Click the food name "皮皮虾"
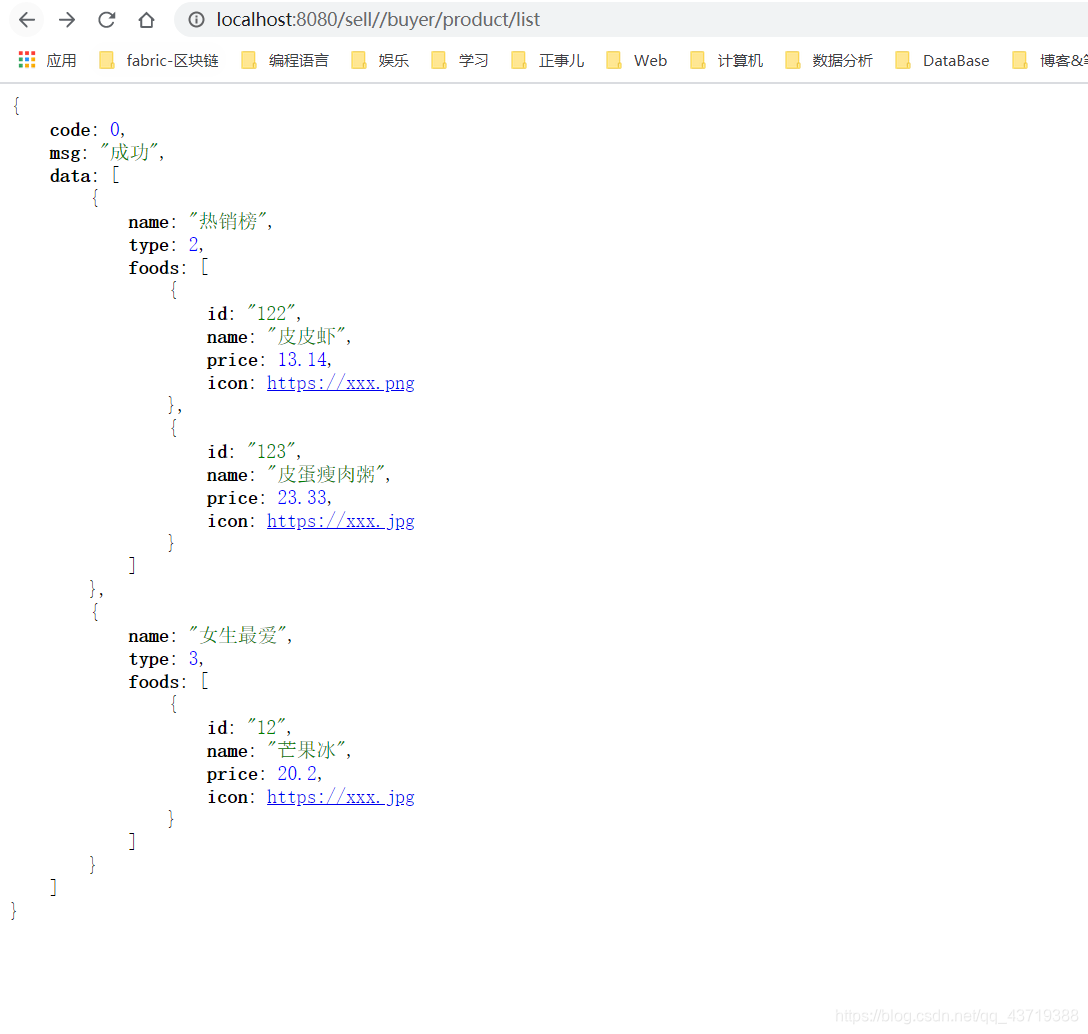The width and height of the screenshot is (1088, 1034). [307, 337]
